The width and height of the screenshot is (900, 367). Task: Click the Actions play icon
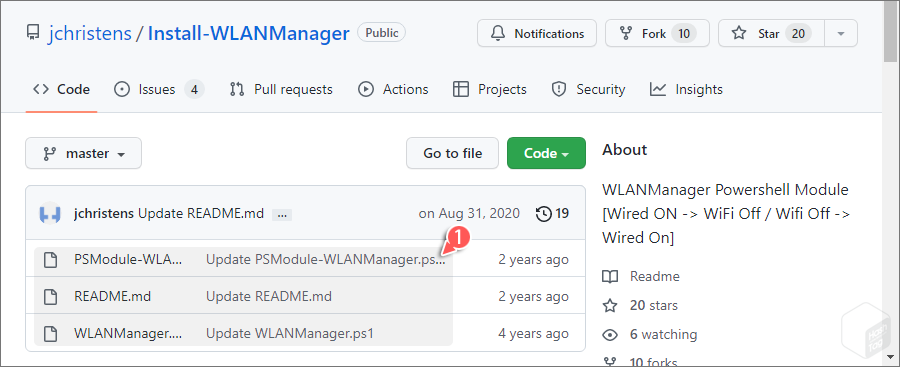click(366, 90)
